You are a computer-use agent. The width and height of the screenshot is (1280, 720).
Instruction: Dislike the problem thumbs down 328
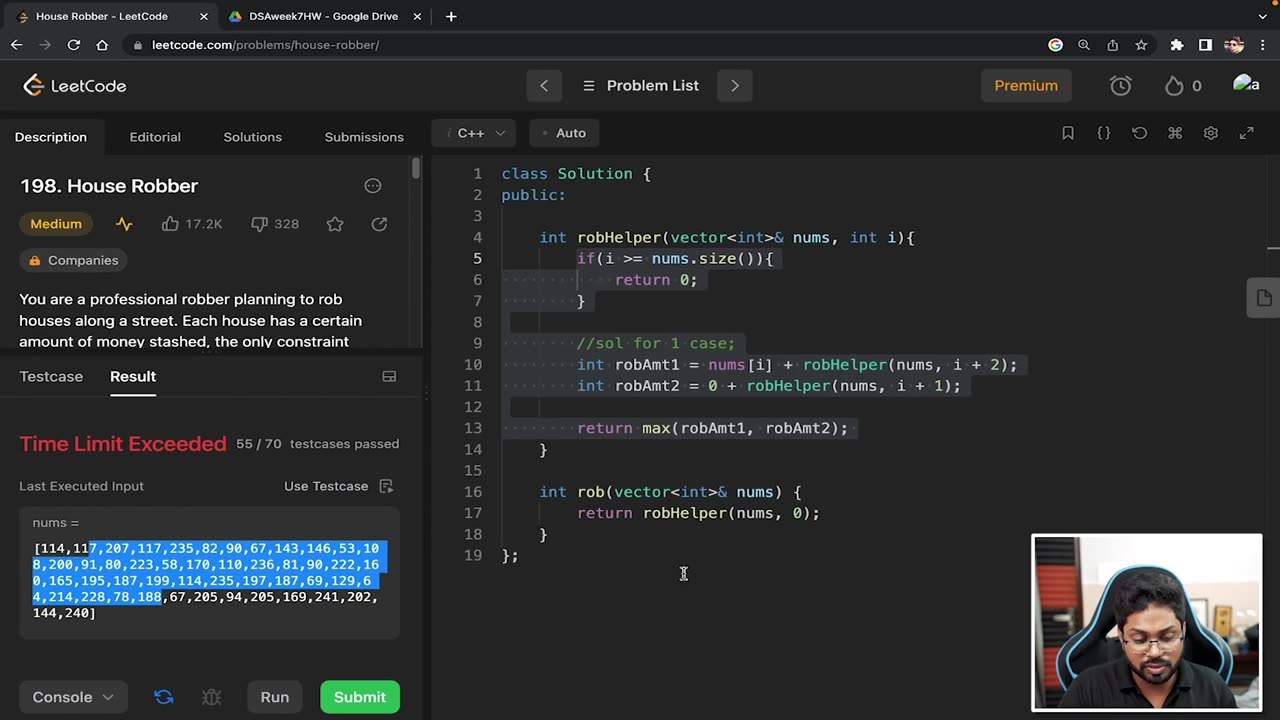(x=275, y=224)
